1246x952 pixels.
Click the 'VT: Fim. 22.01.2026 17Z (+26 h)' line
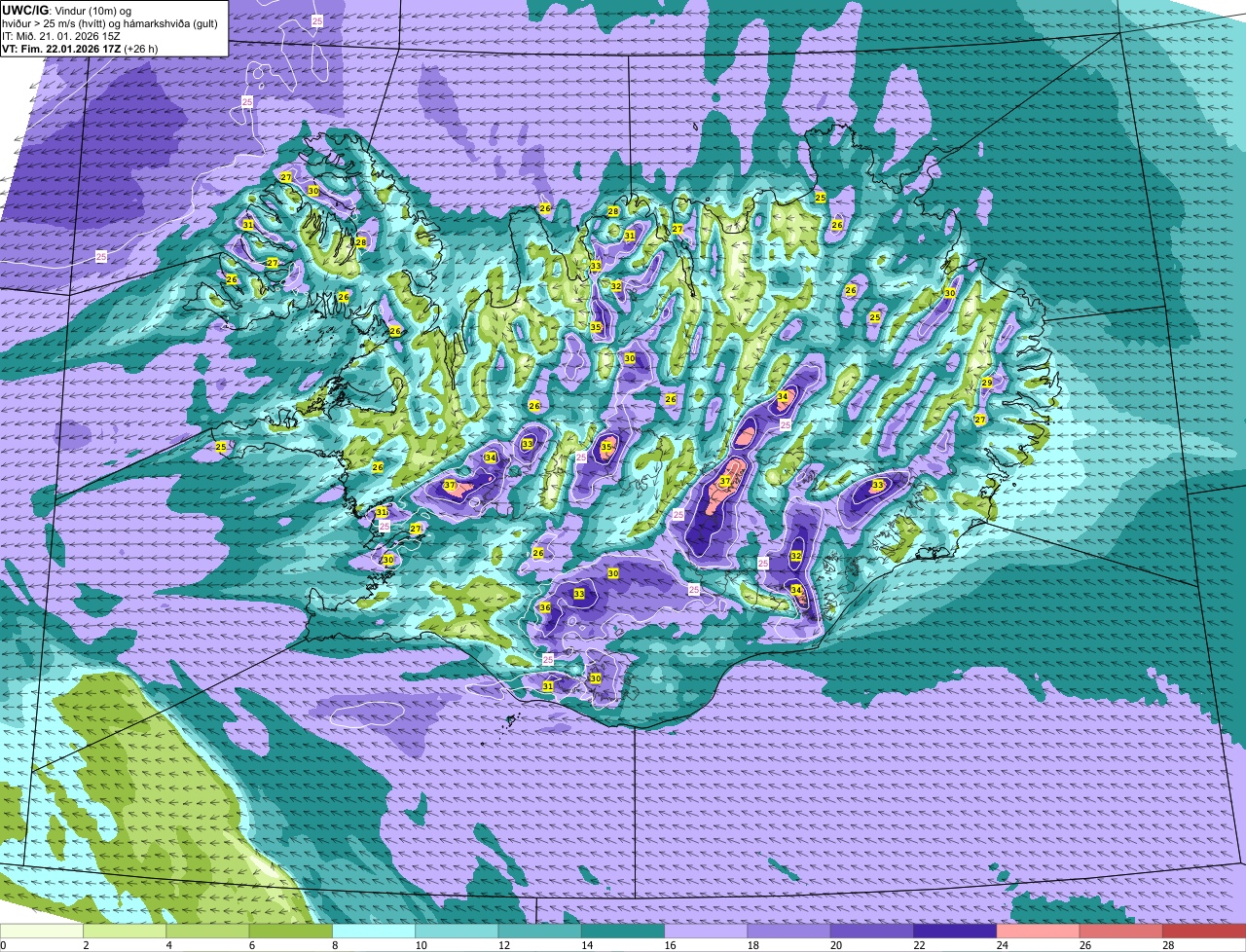pyautogui.click(x=80, y=48)
